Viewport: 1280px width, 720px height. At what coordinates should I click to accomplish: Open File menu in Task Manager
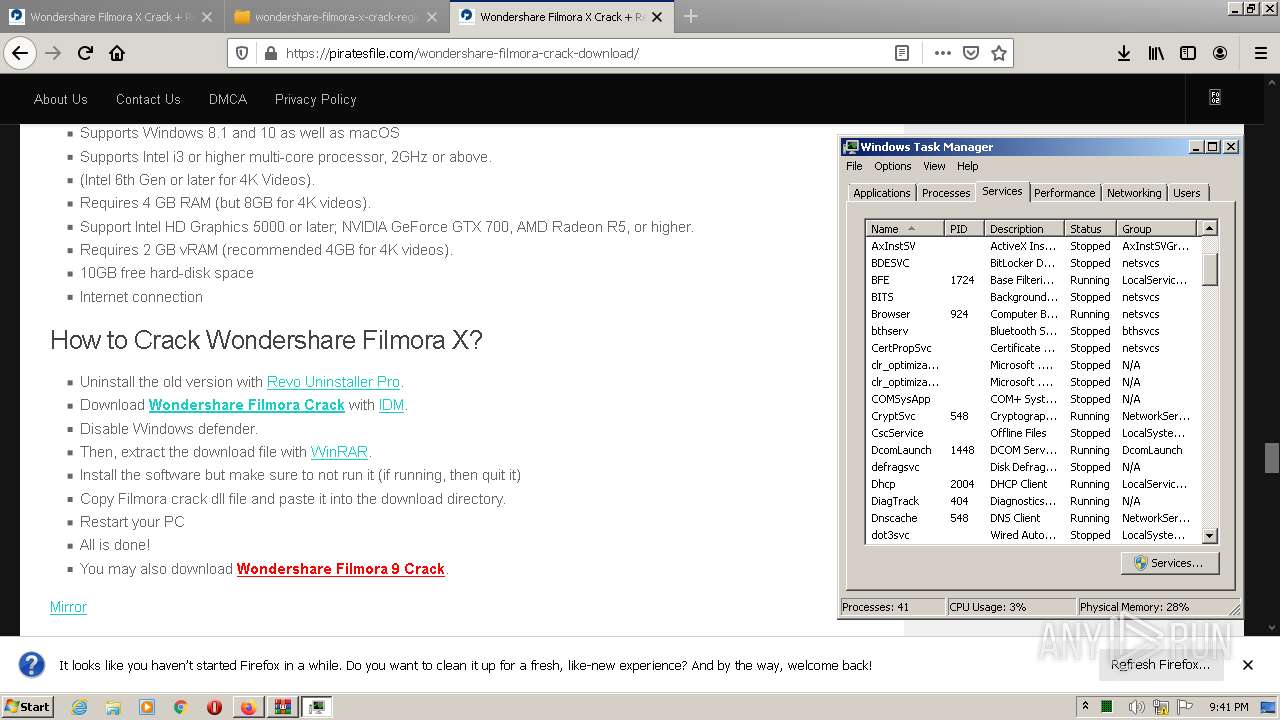point(854,166)
